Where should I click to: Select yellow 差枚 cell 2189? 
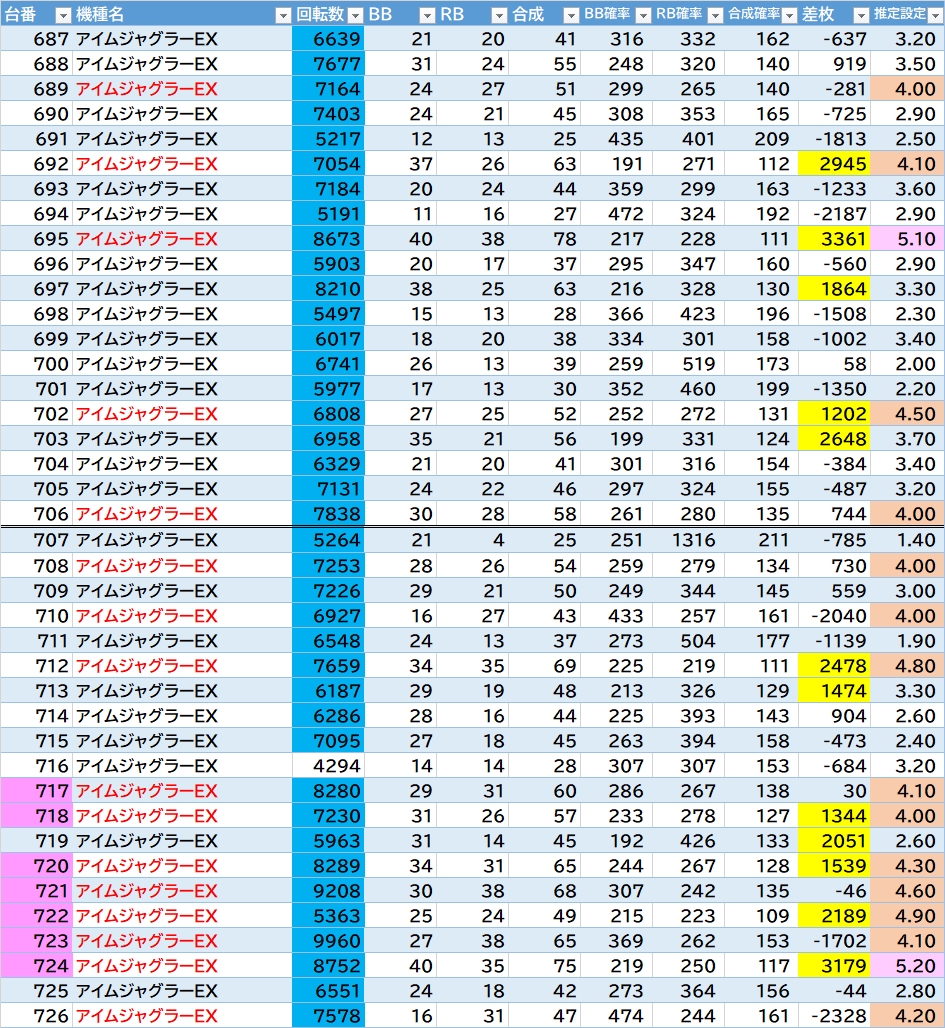[x=834, y=916]
